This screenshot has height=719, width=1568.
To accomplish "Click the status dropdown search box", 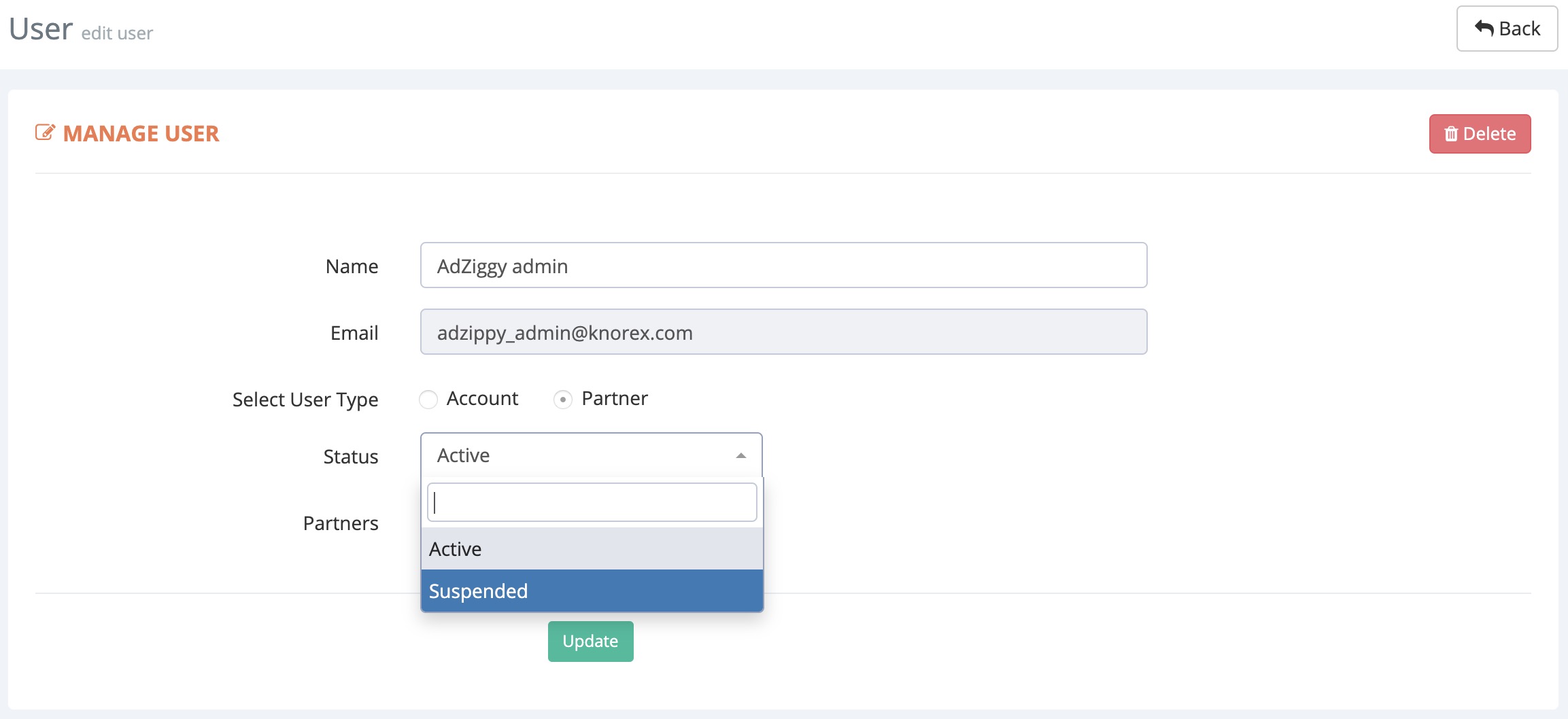I will pyautogui.click(x=592, y=503).
